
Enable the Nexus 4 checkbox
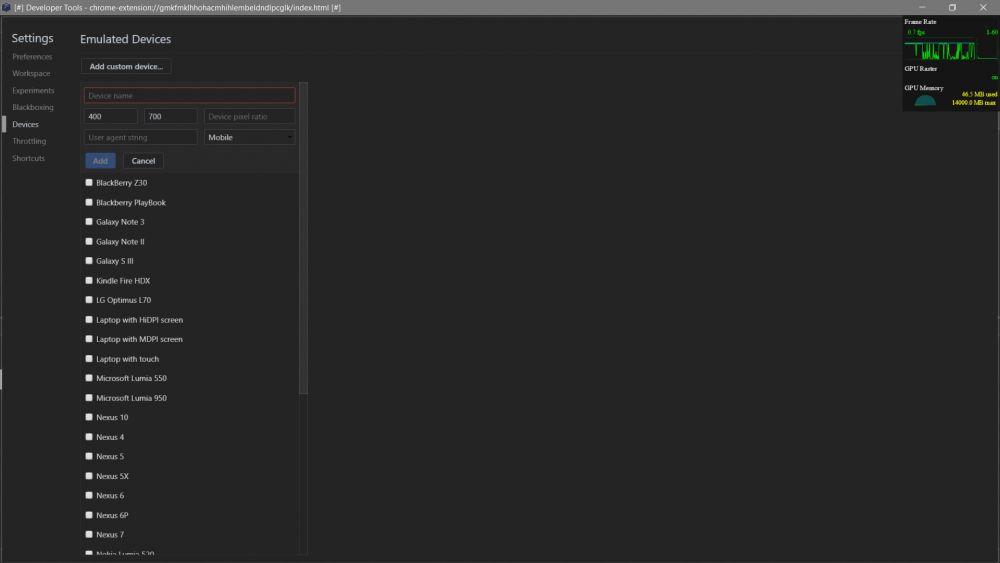[89, 437]
